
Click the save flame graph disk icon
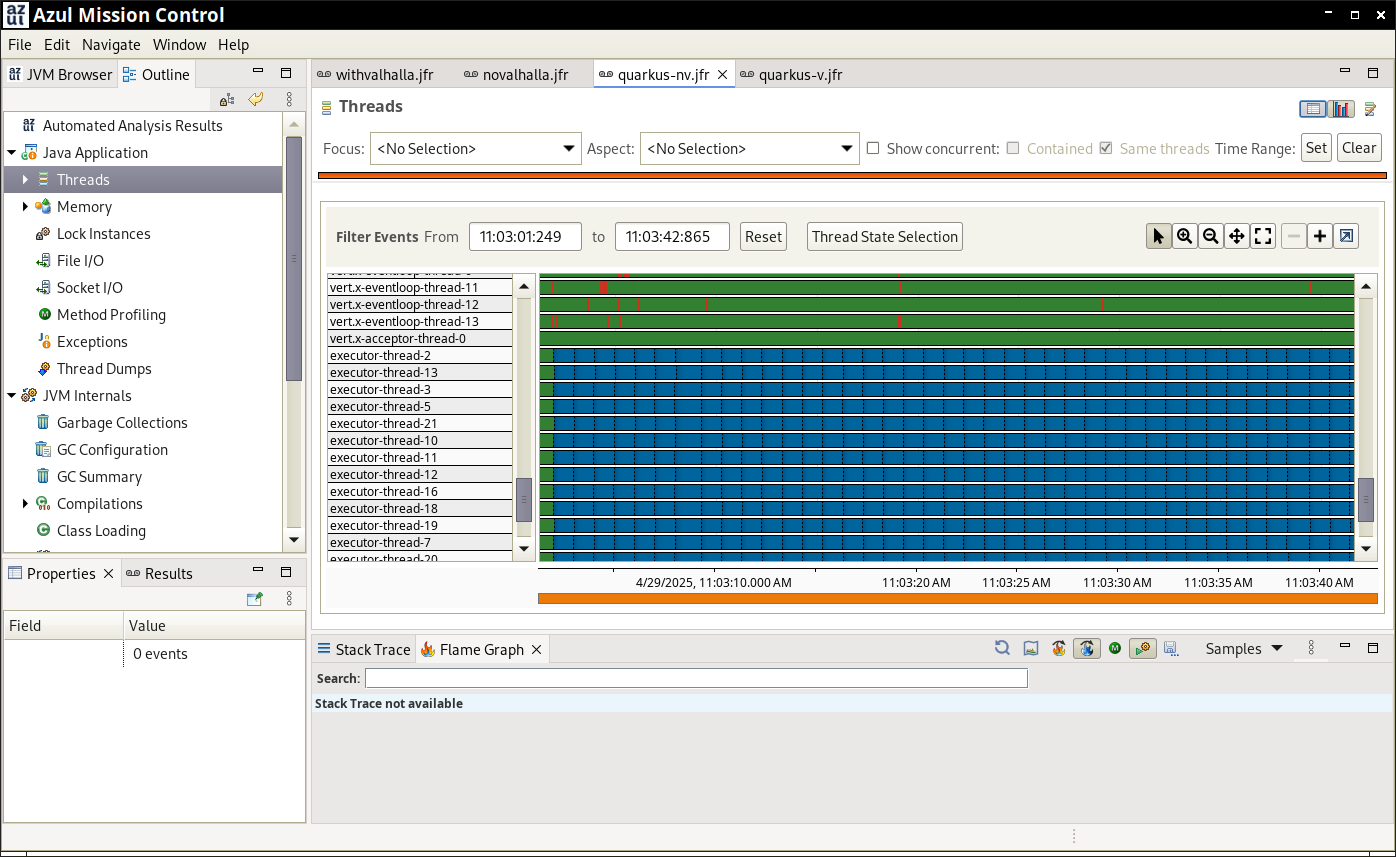coord(1171,649)
